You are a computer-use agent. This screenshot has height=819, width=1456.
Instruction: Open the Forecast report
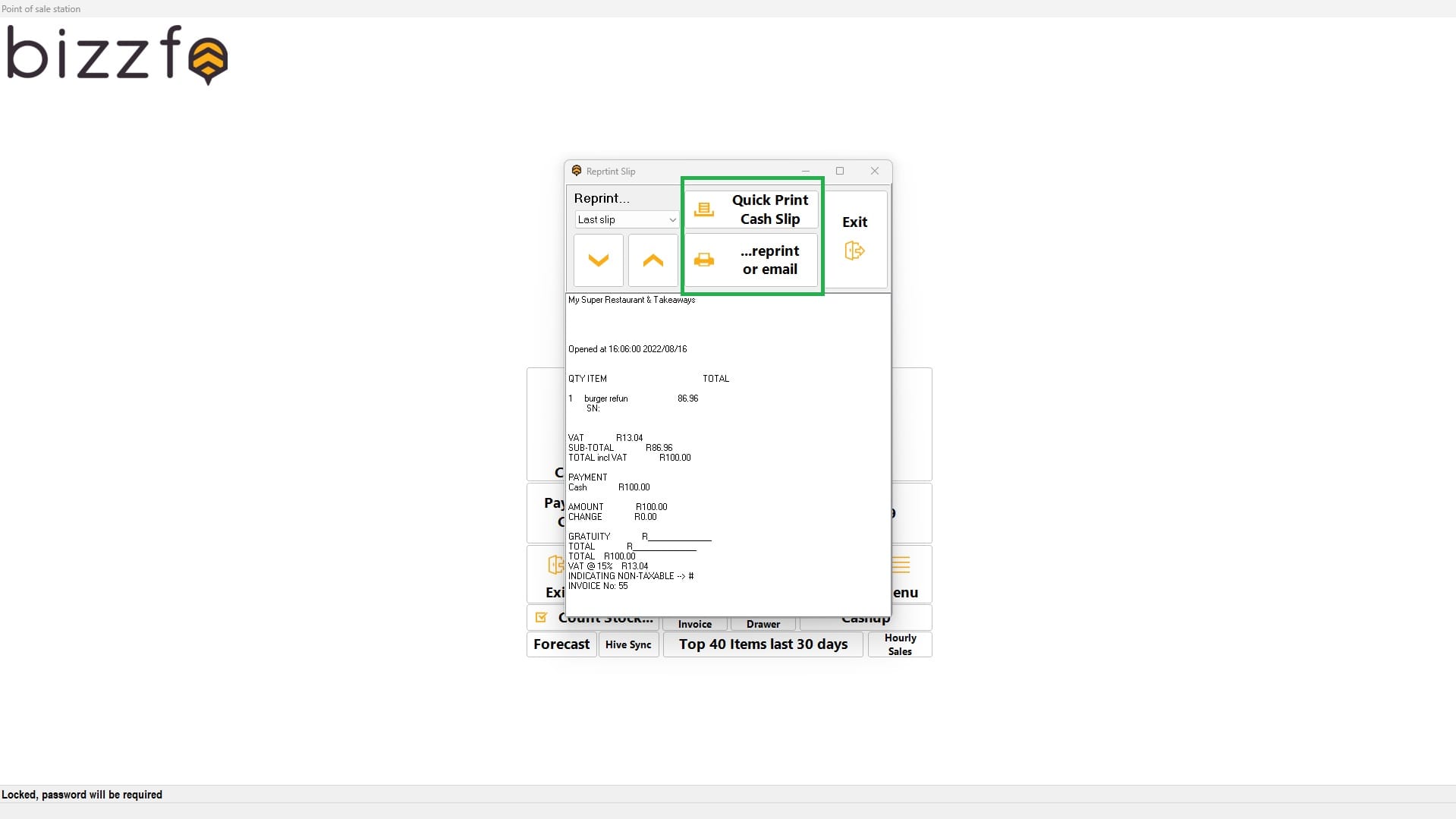(561, 644)
